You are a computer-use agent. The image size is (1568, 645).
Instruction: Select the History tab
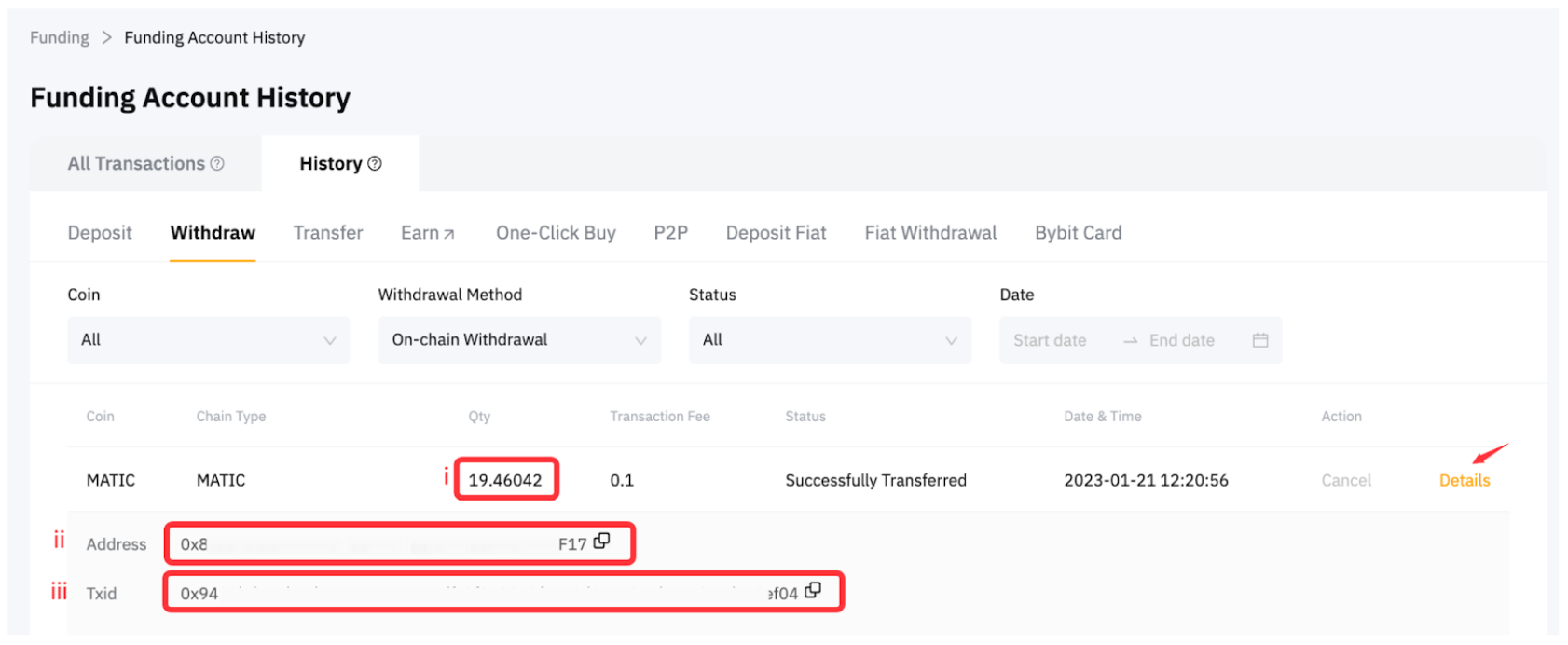tap(330, 164)
